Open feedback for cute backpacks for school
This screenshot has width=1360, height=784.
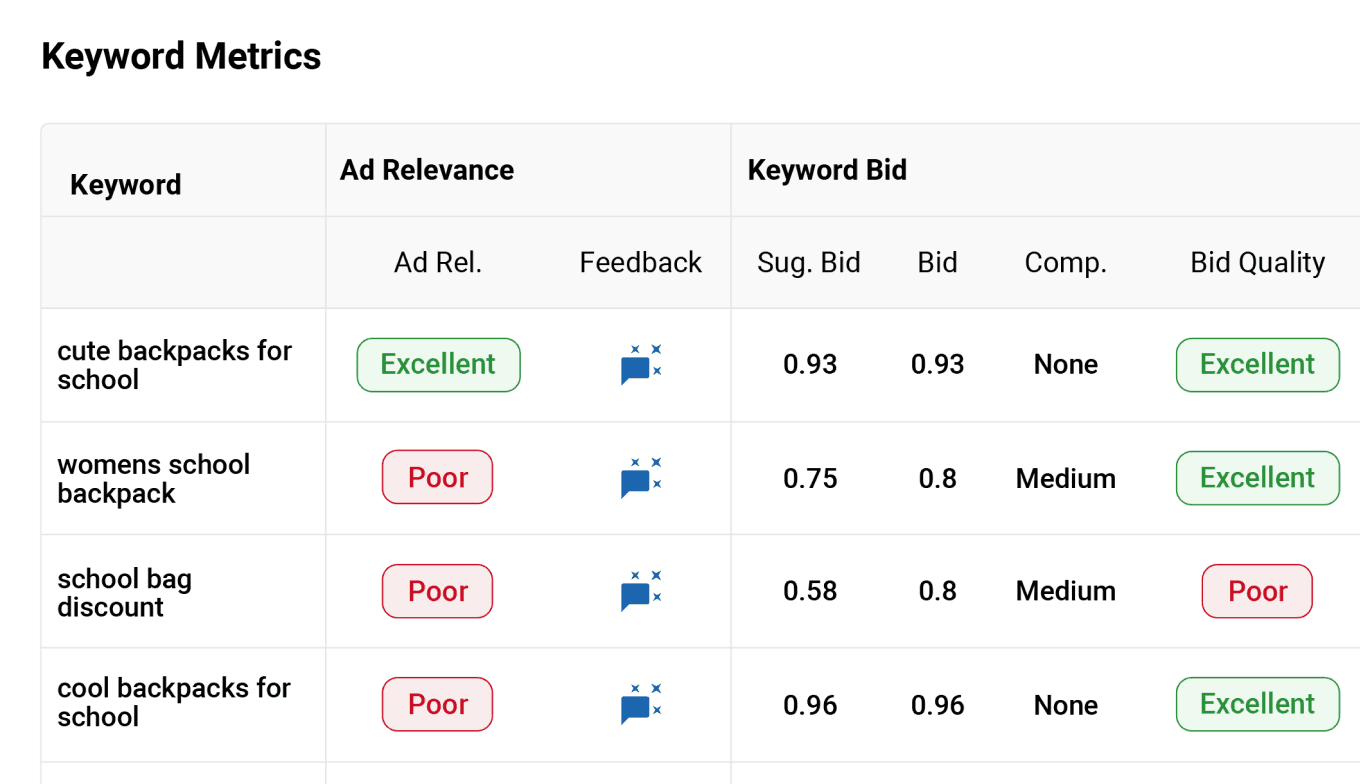tap(640, 365)
